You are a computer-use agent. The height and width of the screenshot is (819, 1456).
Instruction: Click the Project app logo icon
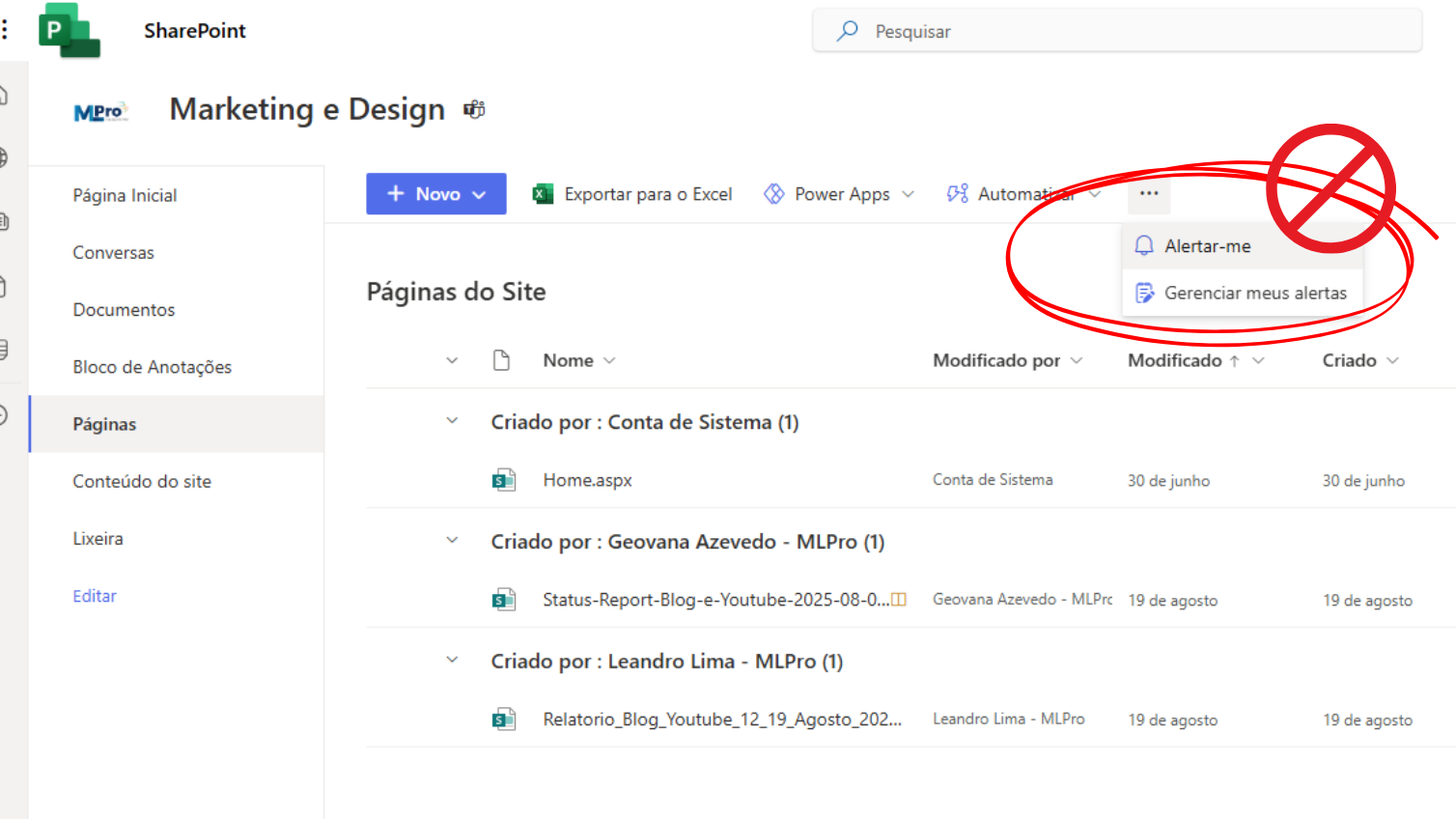69,31
